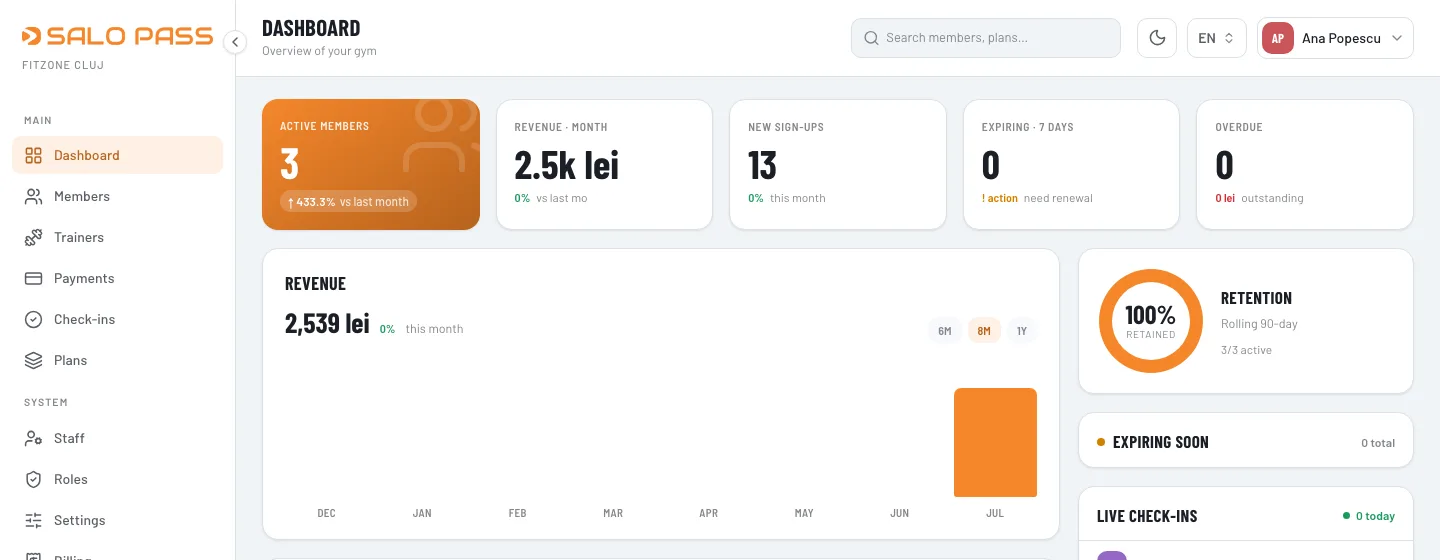Select the 6M revenue range

coord(945,331)
